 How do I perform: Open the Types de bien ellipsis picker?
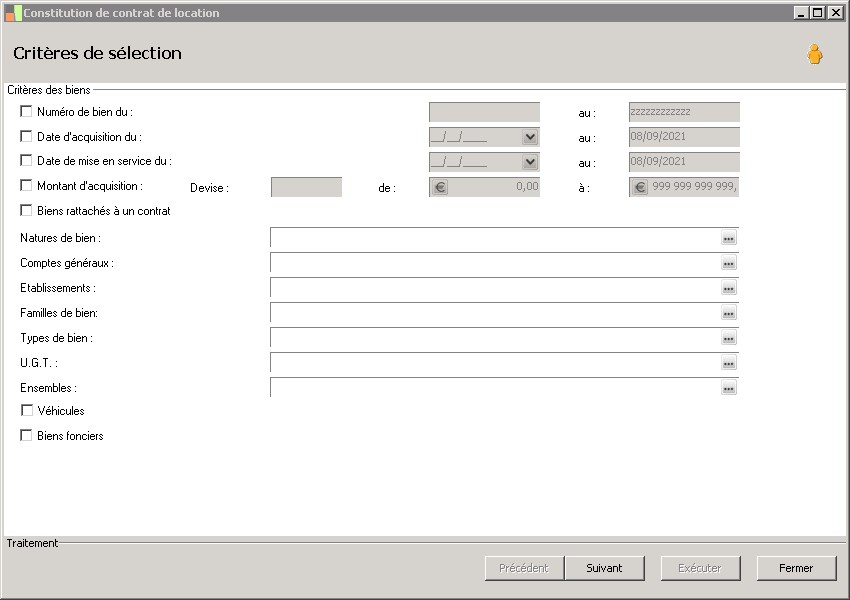729,338
